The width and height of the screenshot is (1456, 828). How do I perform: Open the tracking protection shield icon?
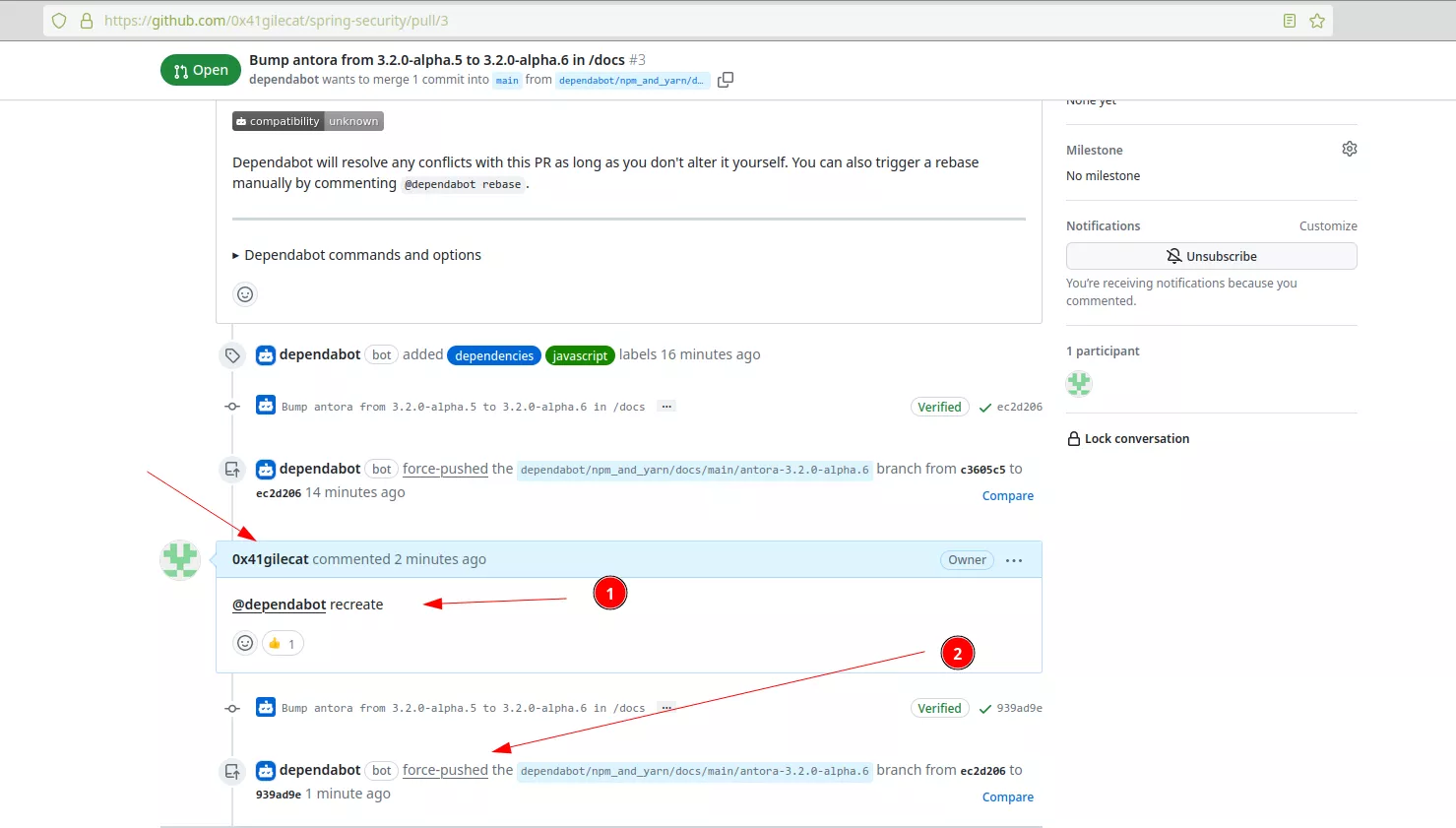pos(59,21)
